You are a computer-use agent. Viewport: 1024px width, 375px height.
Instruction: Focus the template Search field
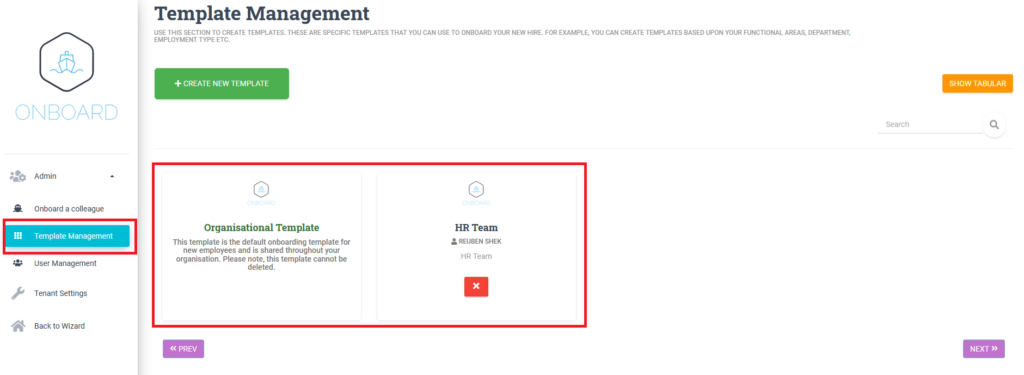929,124
